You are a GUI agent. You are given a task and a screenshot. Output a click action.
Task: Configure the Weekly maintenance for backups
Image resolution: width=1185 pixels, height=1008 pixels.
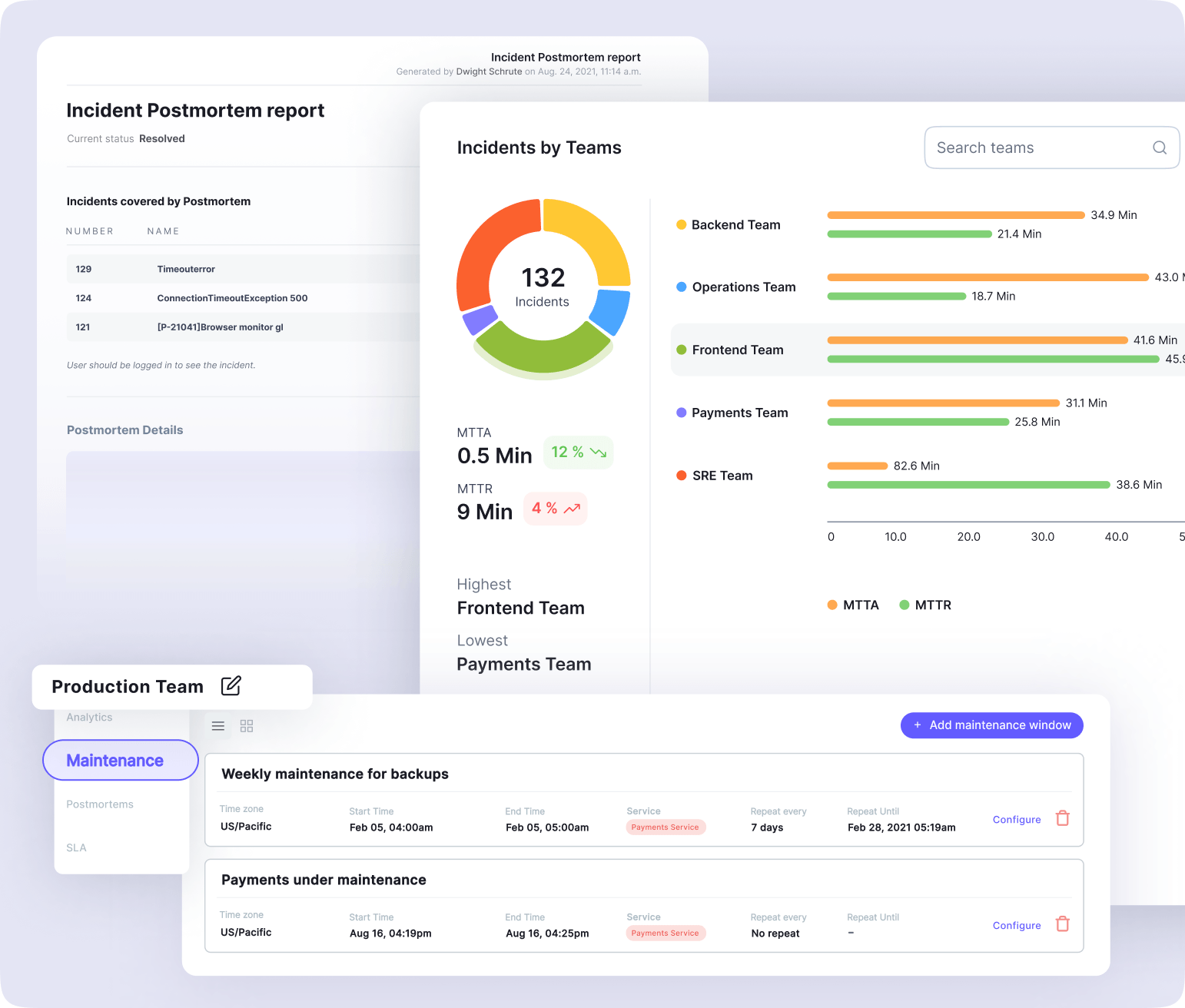pyautogui.click(x=1016, y=820)
